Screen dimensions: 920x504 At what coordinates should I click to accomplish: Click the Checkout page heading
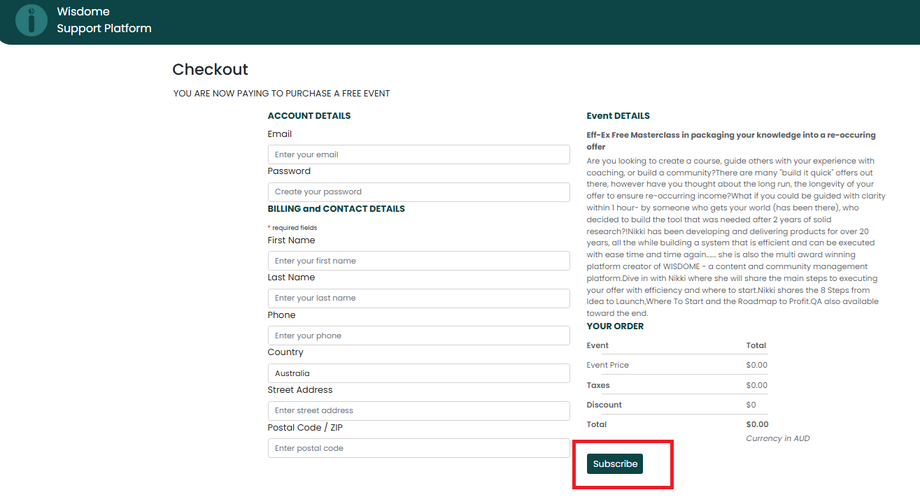pos(210,69)
